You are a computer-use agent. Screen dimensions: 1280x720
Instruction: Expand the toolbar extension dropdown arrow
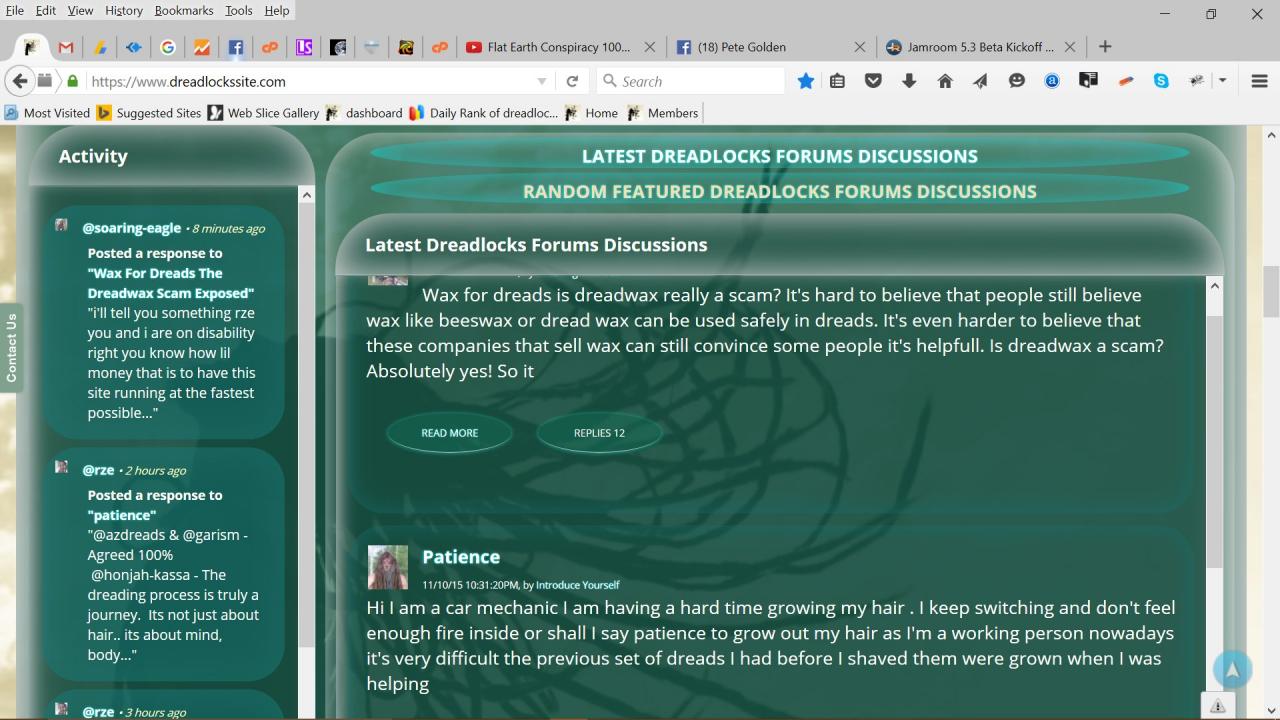coord(1222,81)
